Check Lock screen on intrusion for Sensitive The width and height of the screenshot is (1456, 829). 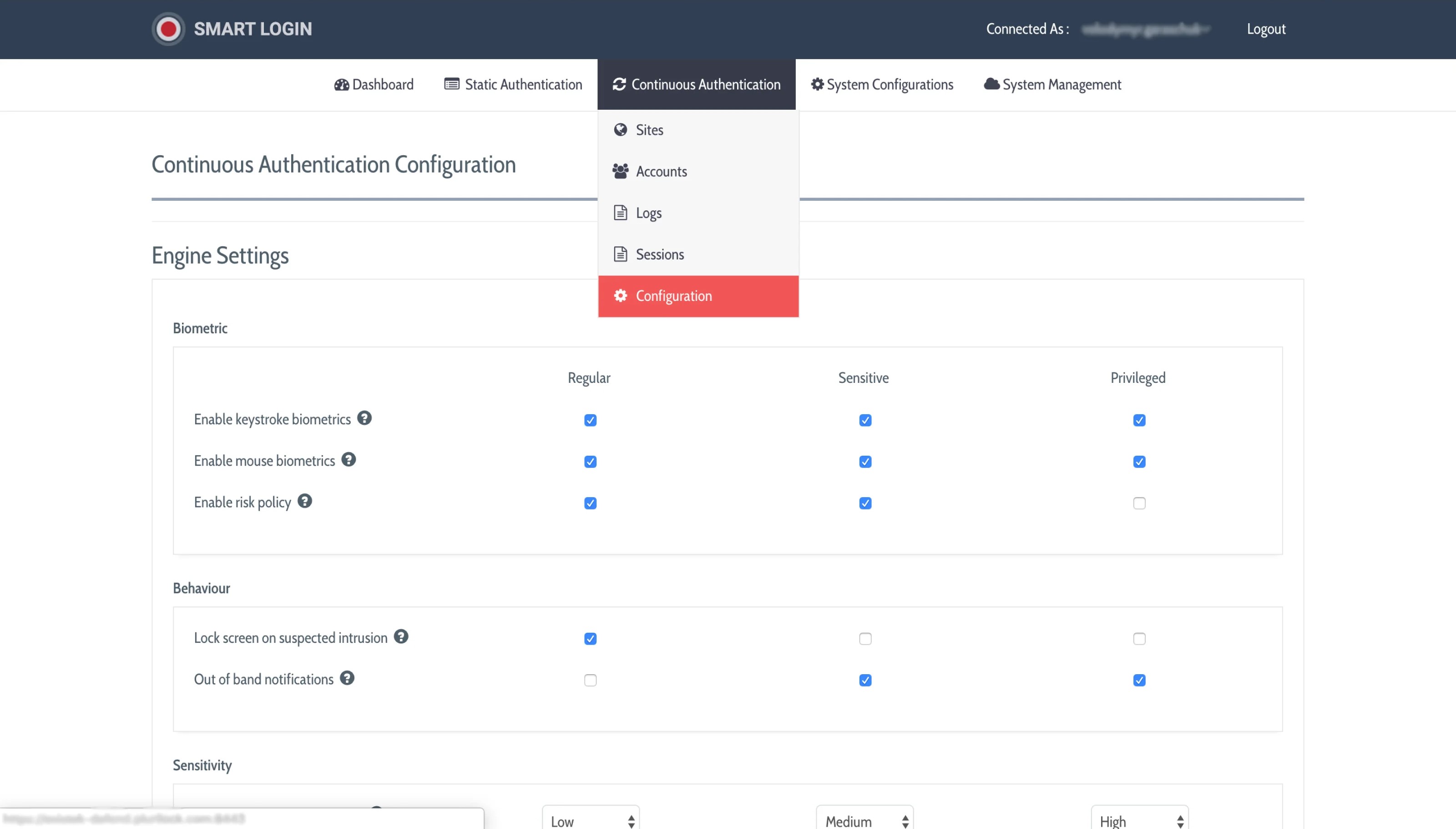[x=865, y=639]
